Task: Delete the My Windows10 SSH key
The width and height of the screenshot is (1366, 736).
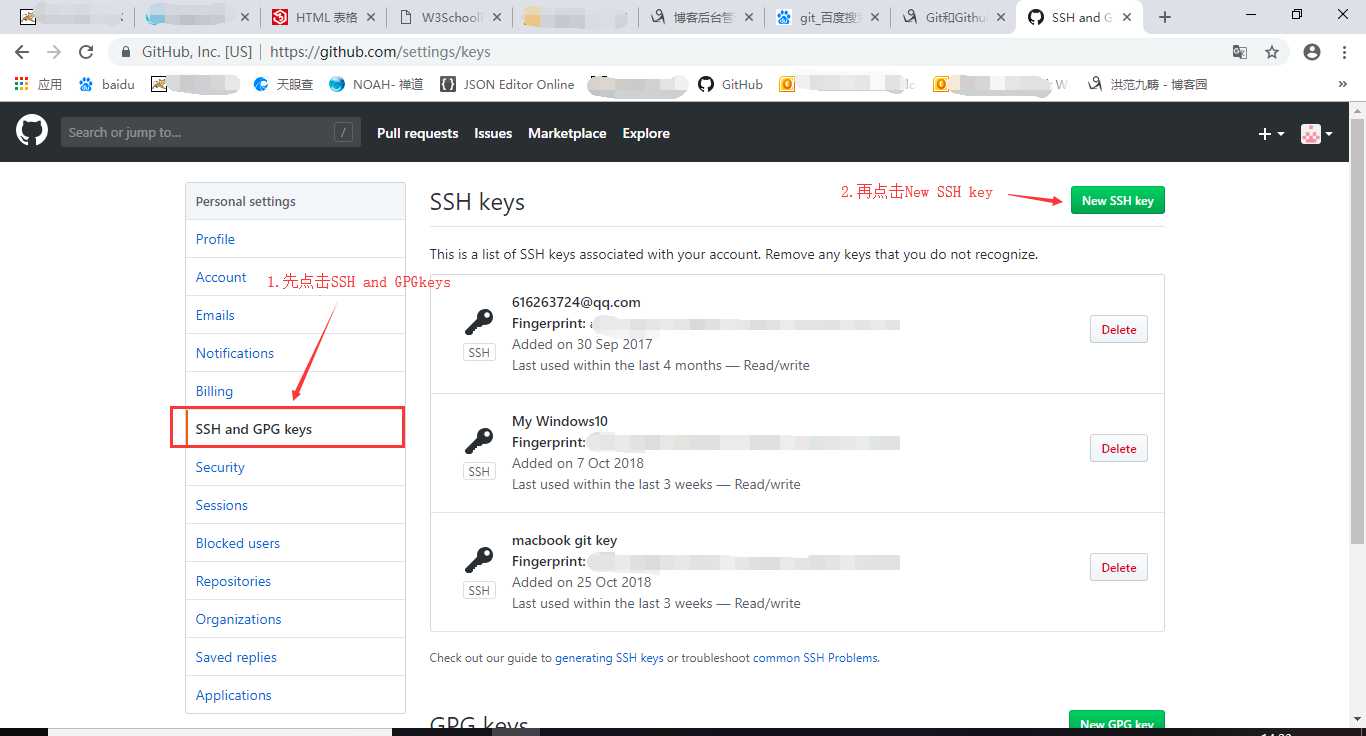Action: pos(1118,448)
